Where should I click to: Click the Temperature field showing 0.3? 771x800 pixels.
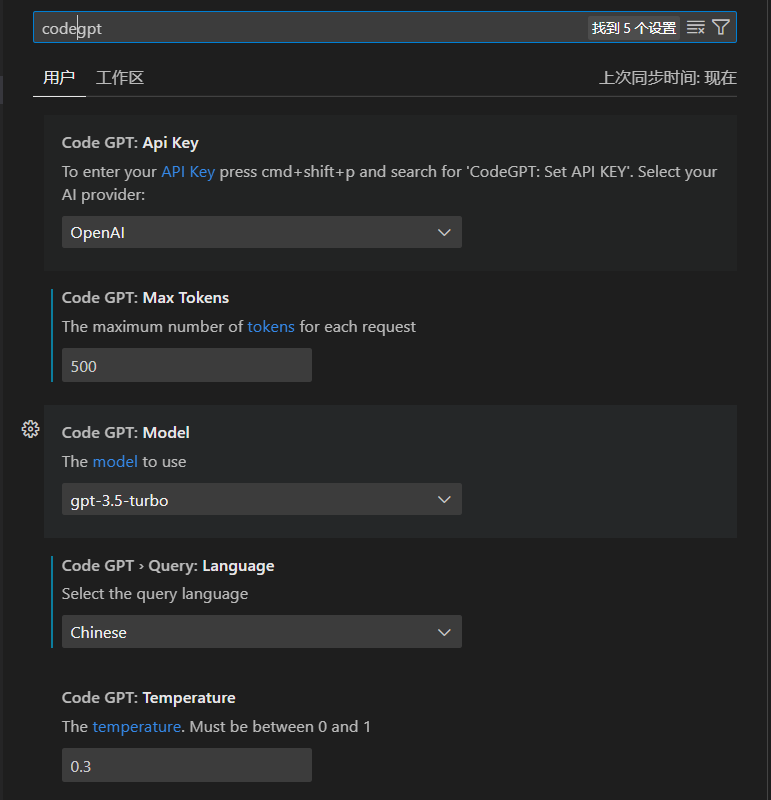pos(186,766)
